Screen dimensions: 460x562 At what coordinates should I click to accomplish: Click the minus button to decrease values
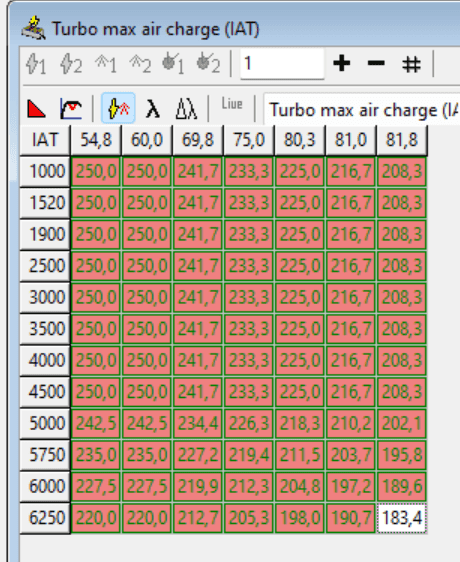click(376, 64)
